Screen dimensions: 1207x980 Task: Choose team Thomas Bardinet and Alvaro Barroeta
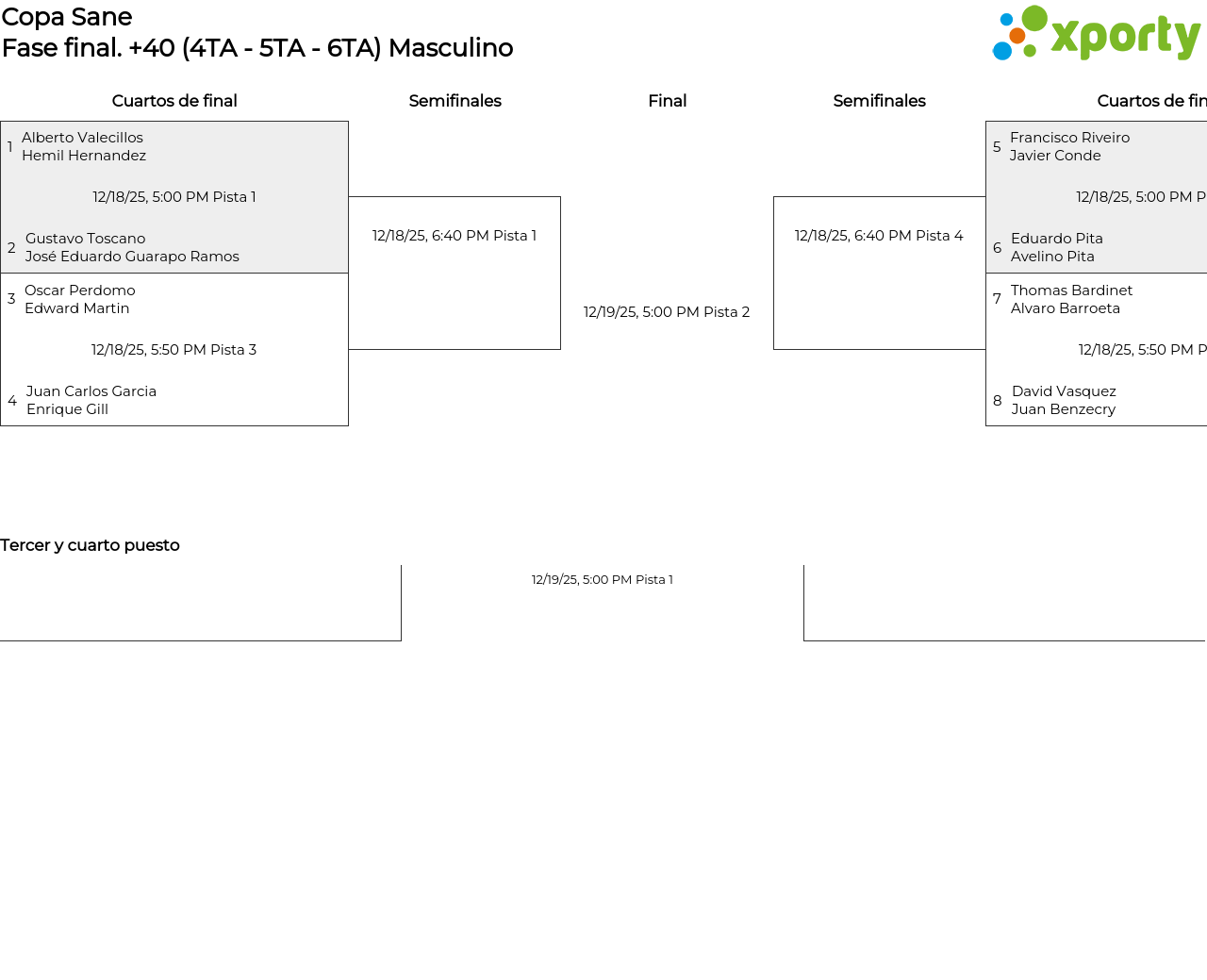(1071, 299)
